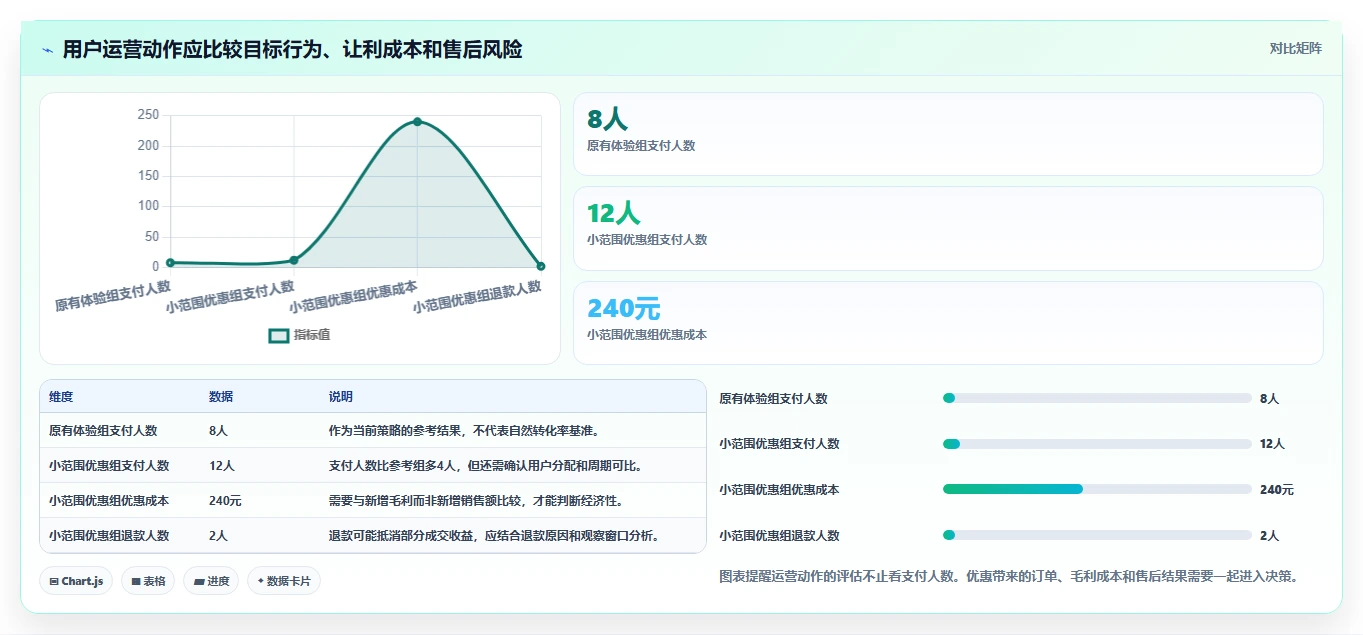Viewport: 1363px width, 635px height.
Task: Select the 数据卡片 tag
Action: pos(284,581)
